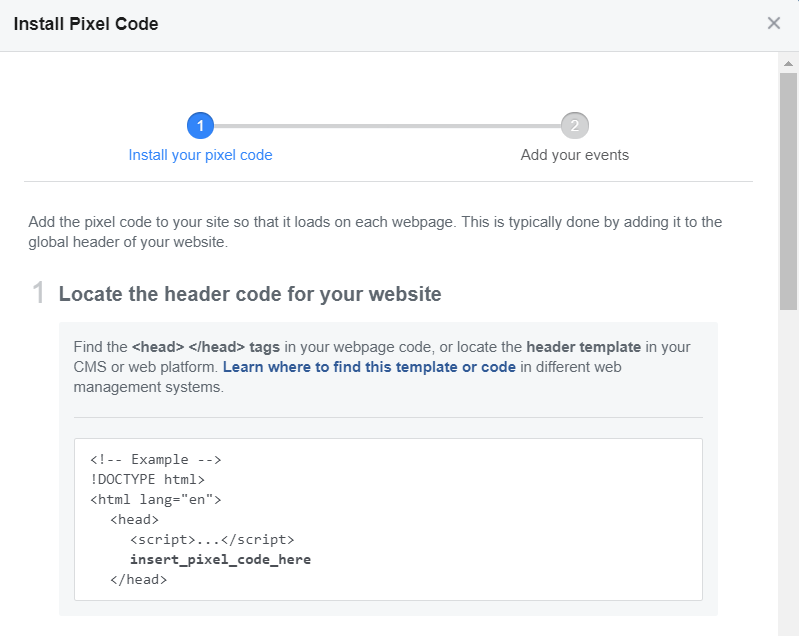Open the 'Add your events' step
The image size is (799, 636).
click(575, 155)
